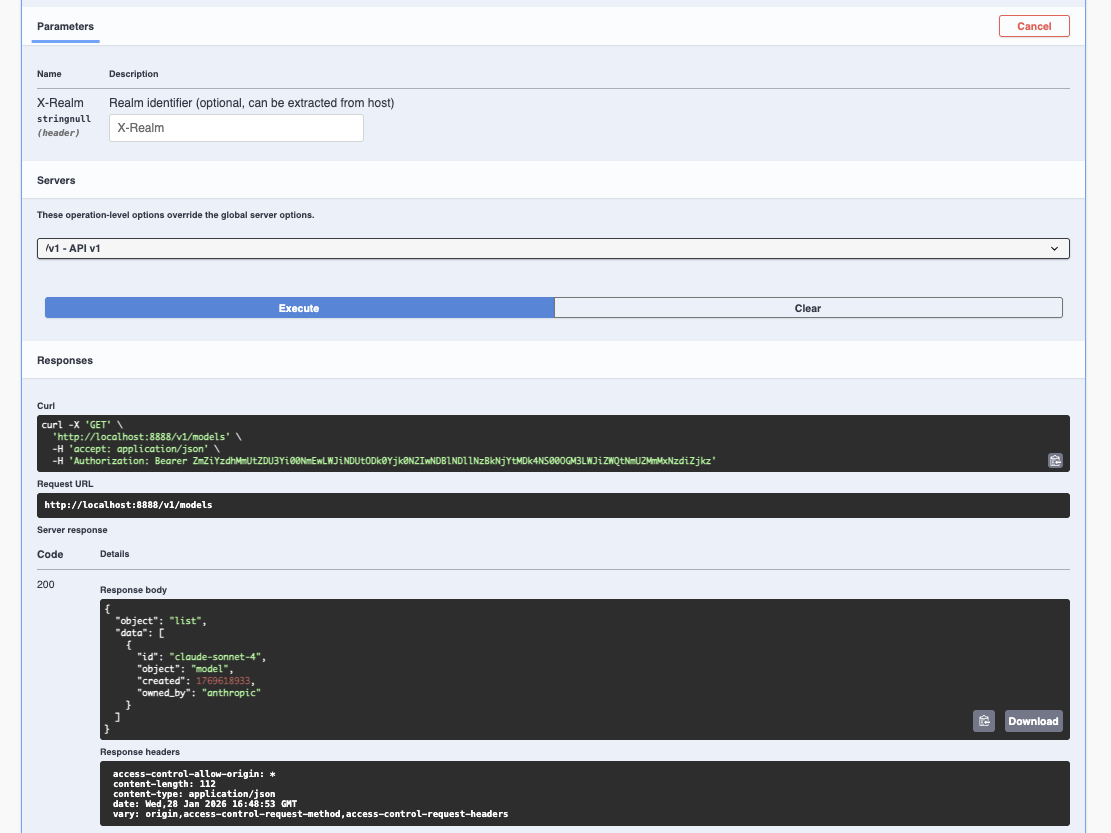Clear the executed response
Screen dimensions: 1111x833
[807, 308]
